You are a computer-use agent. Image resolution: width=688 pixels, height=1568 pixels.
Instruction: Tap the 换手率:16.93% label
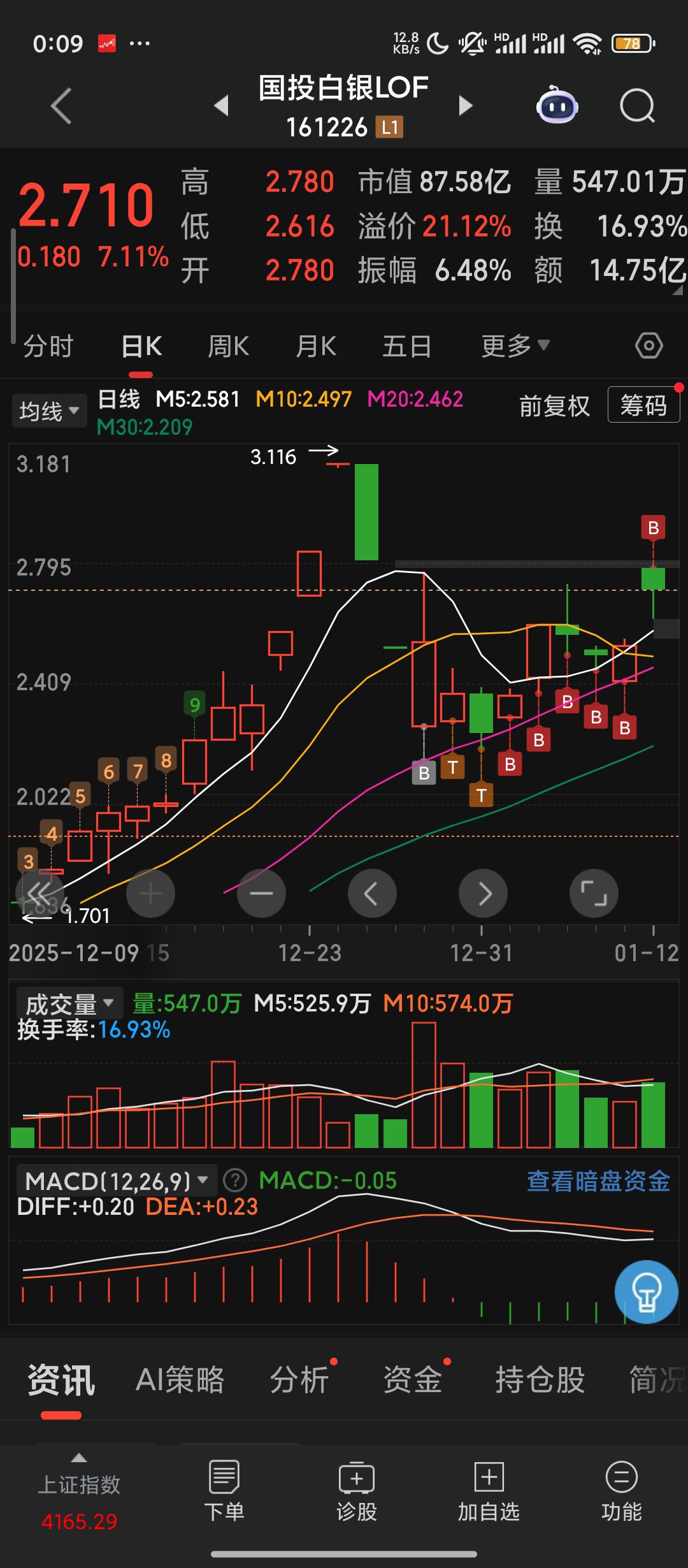coord(94,1029)
